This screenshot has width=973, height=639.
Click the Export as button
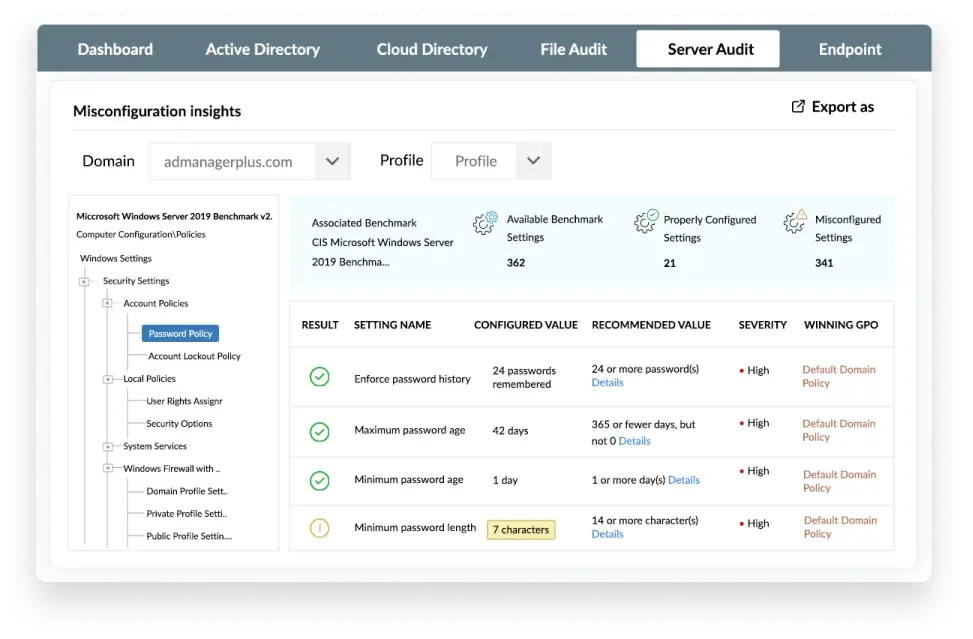833,107
